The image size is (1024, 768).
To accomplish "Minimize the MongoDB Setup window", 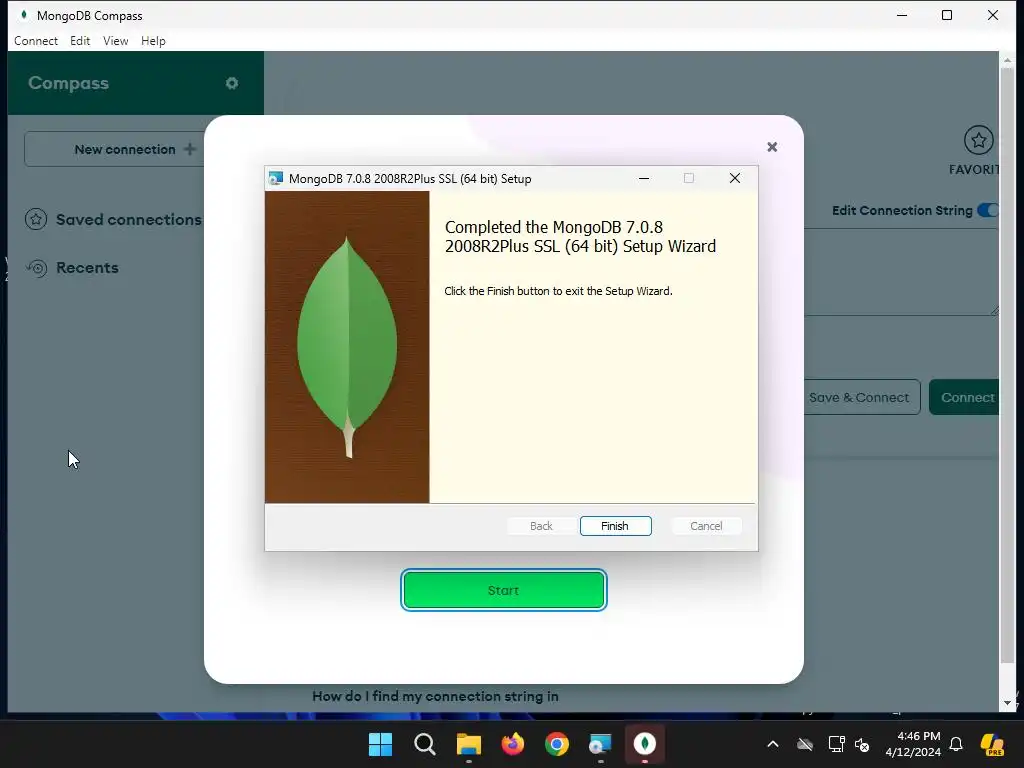I will [x=644, y=178].
